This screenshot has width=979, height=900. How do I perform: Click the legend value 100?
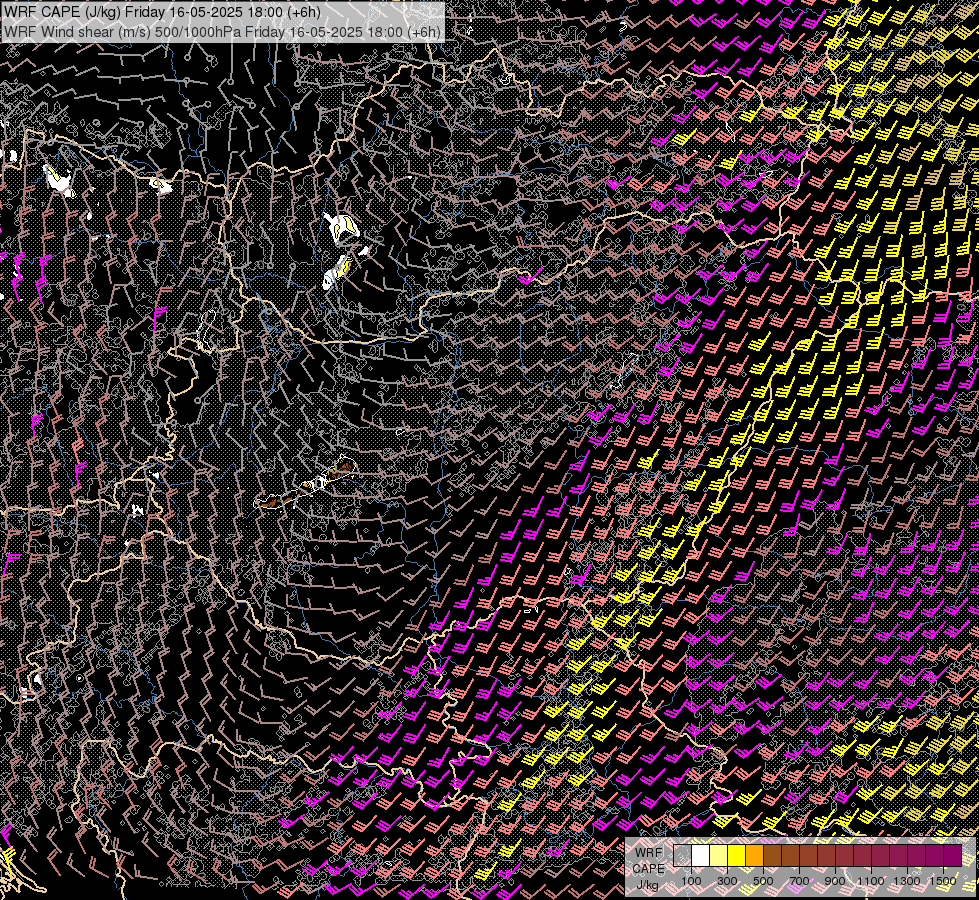[691, 881]
